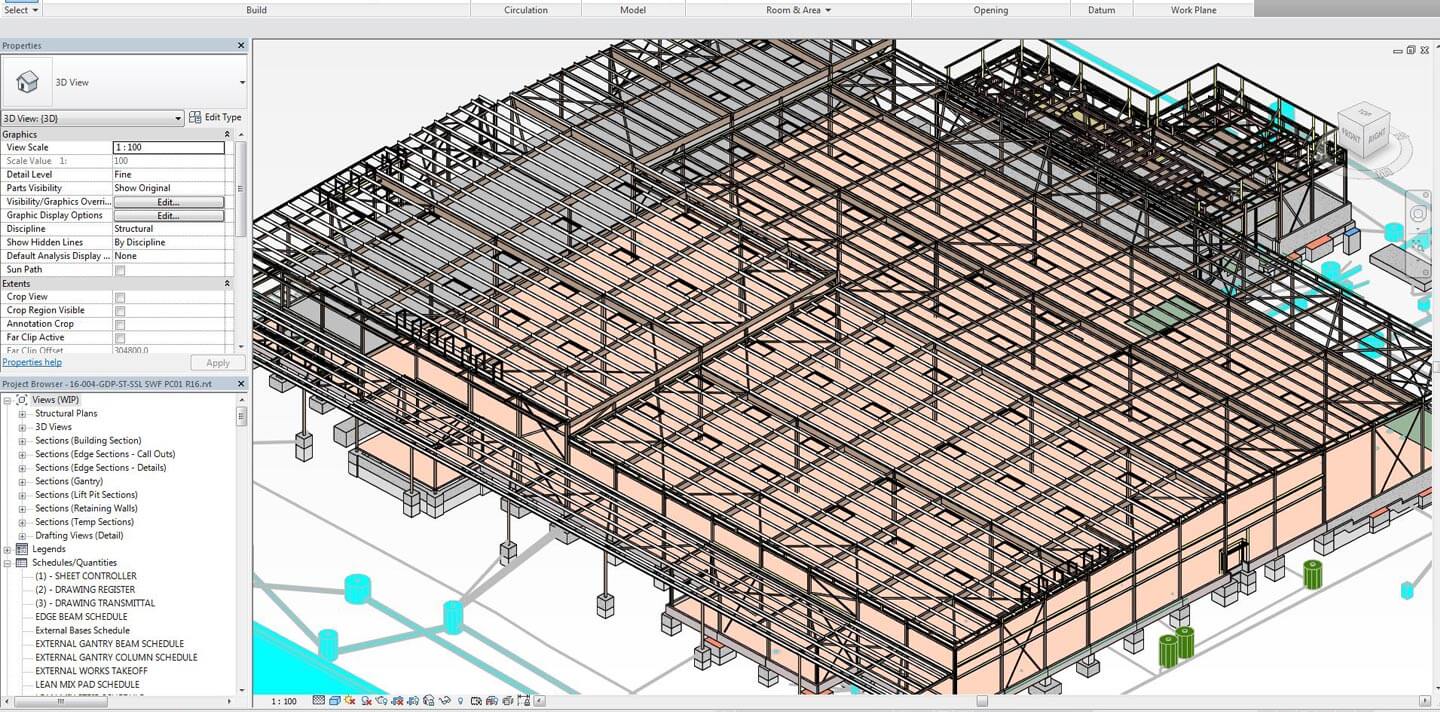Select (2) - DRAWING REGISTER schedule
This screenshot has width=1440, height=712.
[x=85, y=590]
